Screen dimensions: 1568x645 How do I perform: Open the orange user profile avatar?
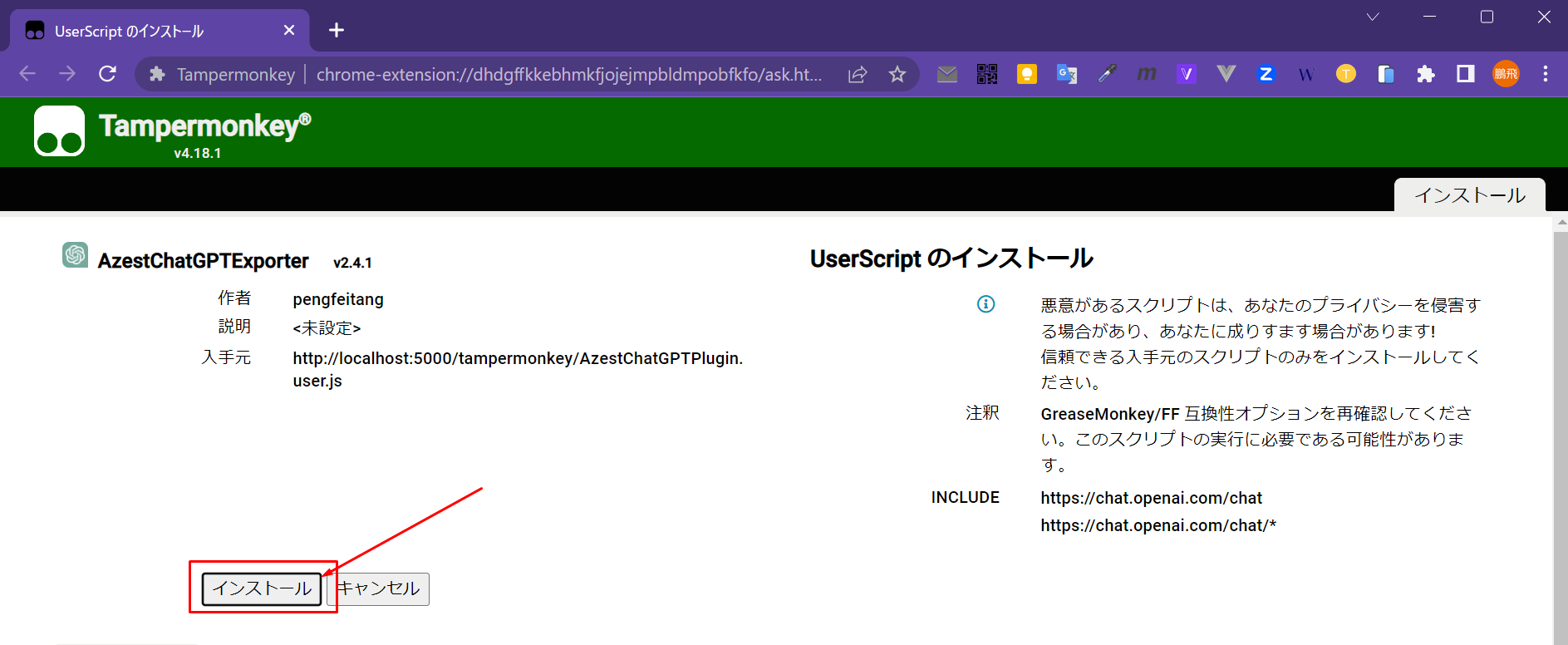pyautogui.click(x=1506, y=74)
